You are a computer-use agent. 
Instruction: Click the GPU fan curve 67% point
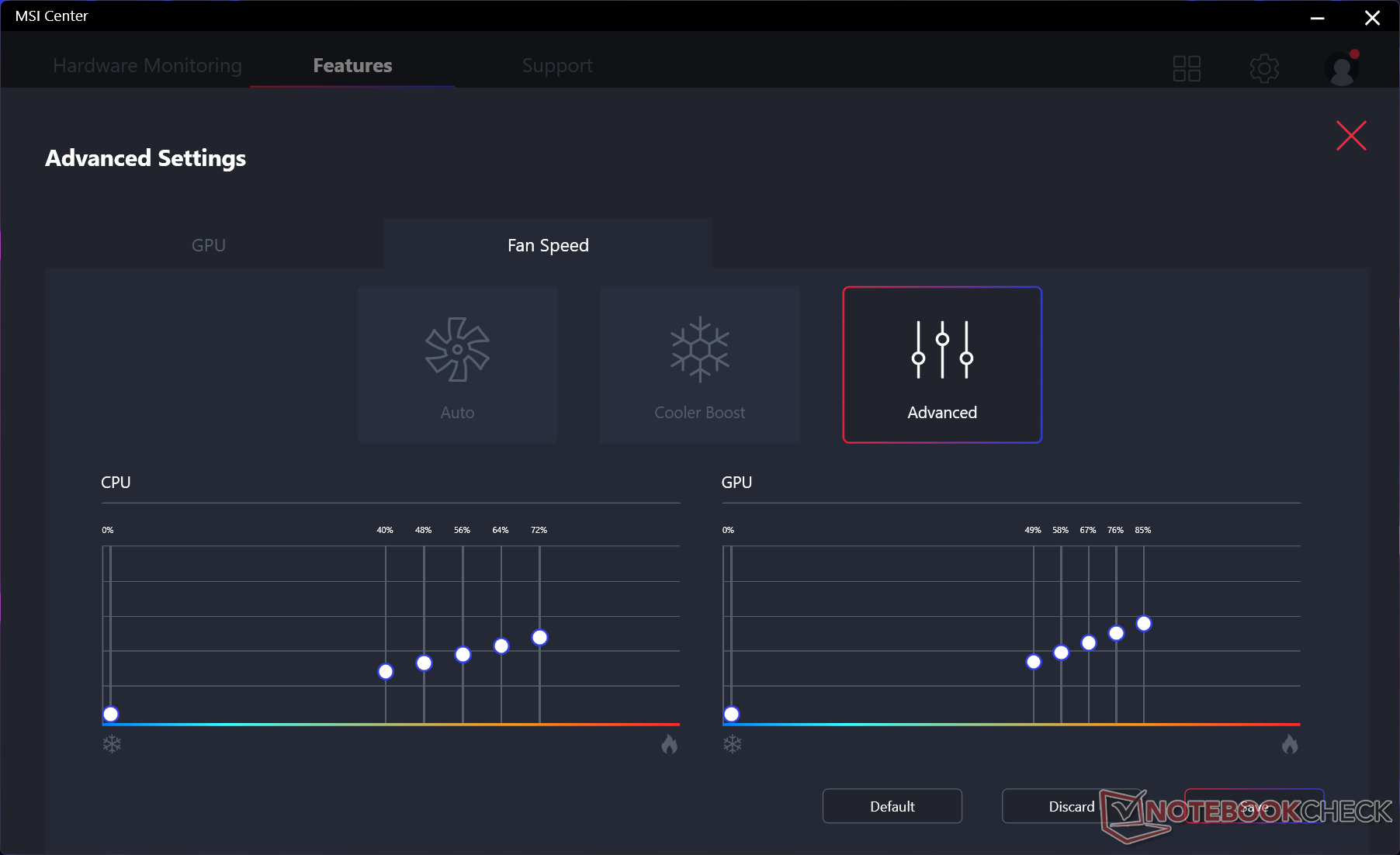1089,643
